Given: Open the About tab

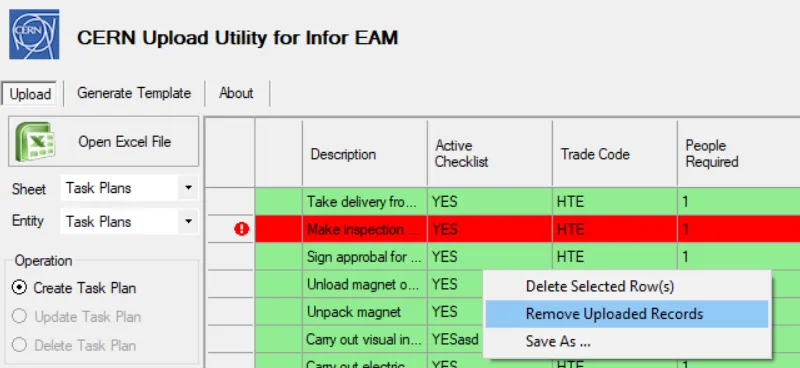Looking at the screenshot, I should coord(236,93).
